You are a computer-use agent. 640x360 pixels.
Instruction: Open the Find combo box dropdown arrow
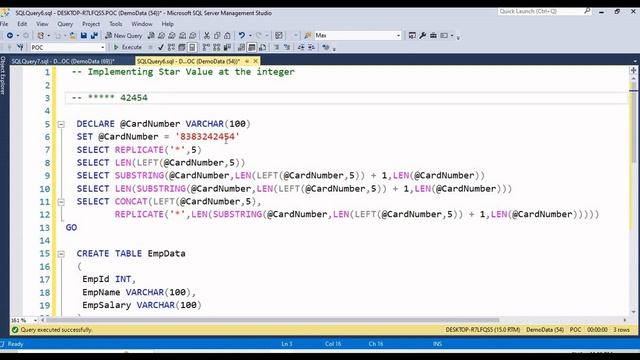coord(398,36)
